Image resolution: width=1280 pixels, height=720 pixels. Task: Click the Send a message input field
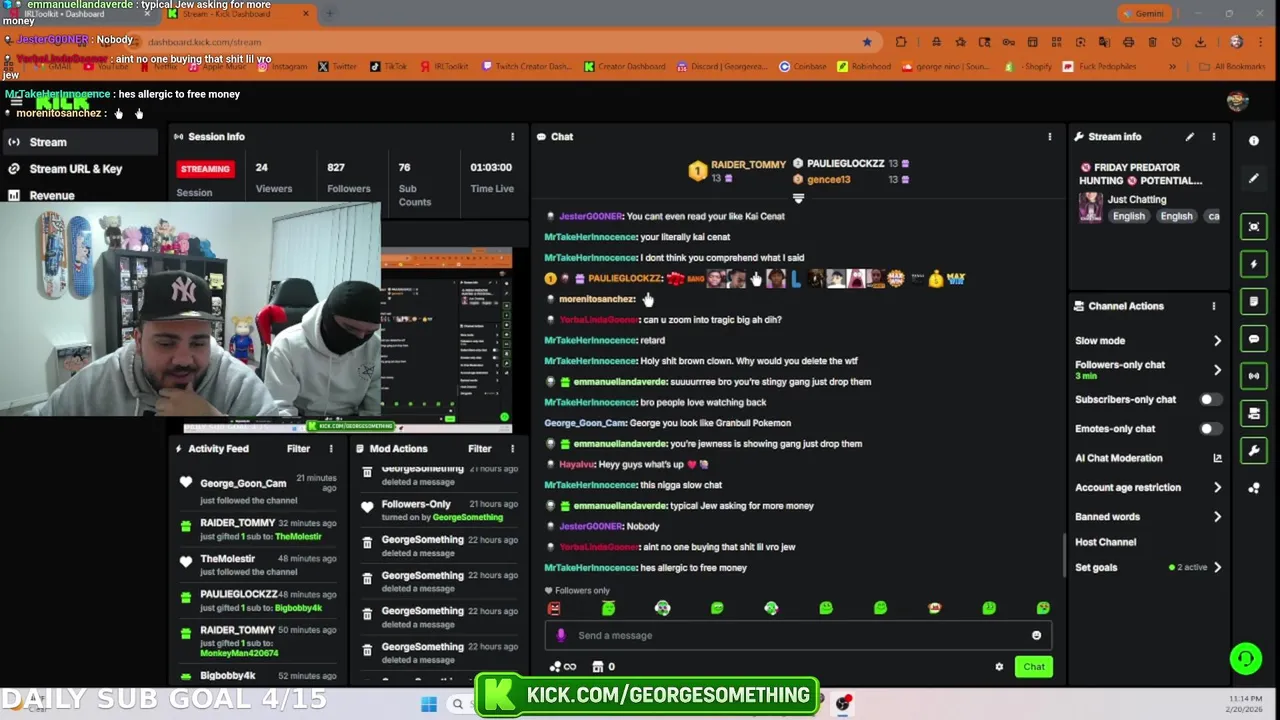[798, 635]
